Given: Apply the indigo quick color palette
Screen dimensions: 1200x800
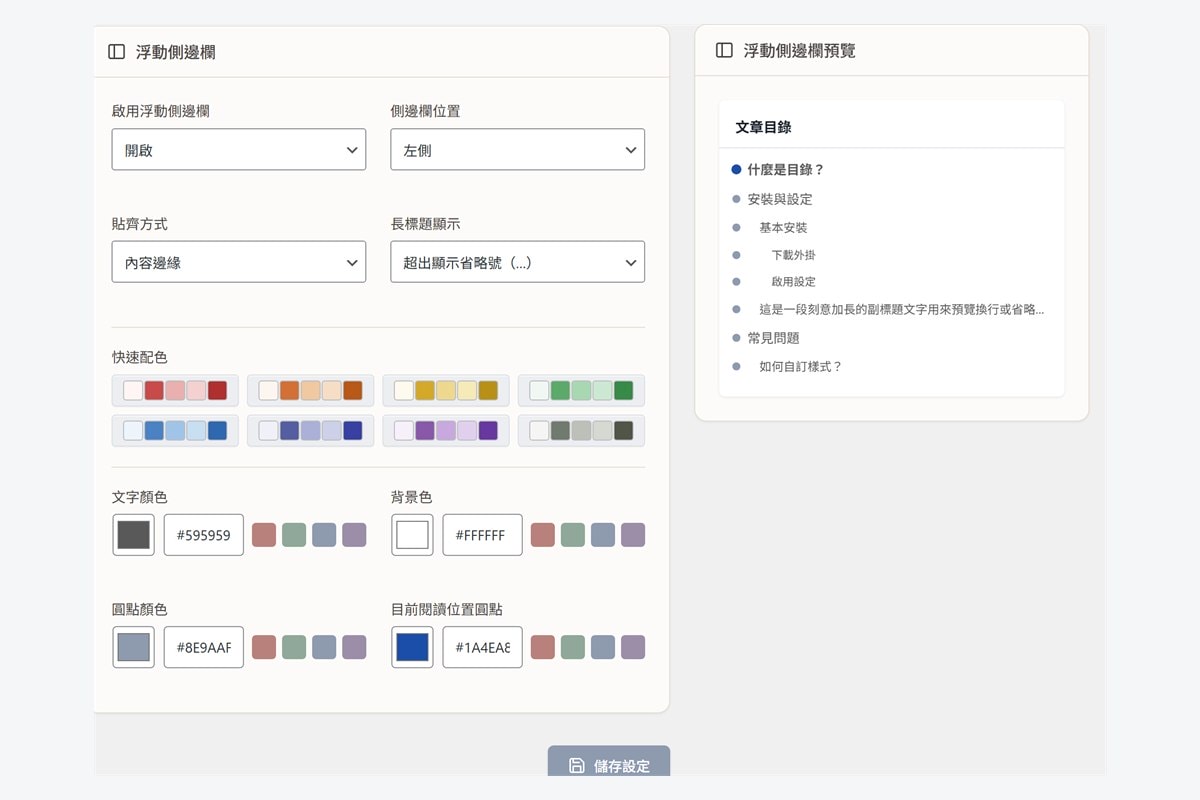Looking at the screenshot, I should click(x=310, y=430).
